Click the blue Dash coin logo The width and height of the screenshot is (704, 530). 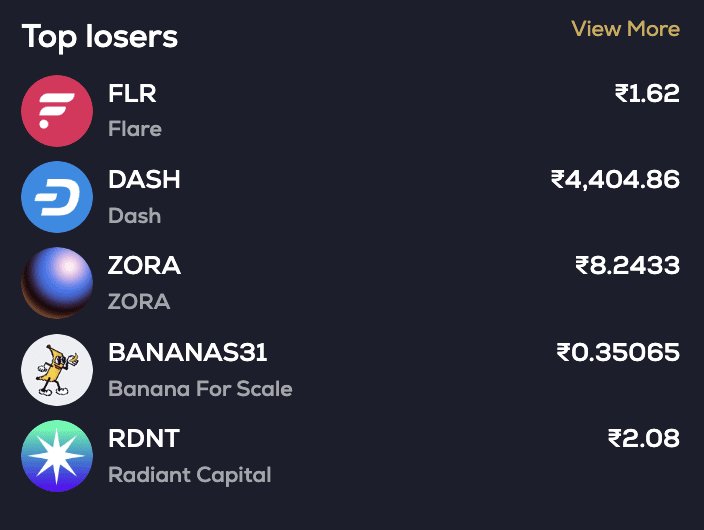click(x=57, y=197)
